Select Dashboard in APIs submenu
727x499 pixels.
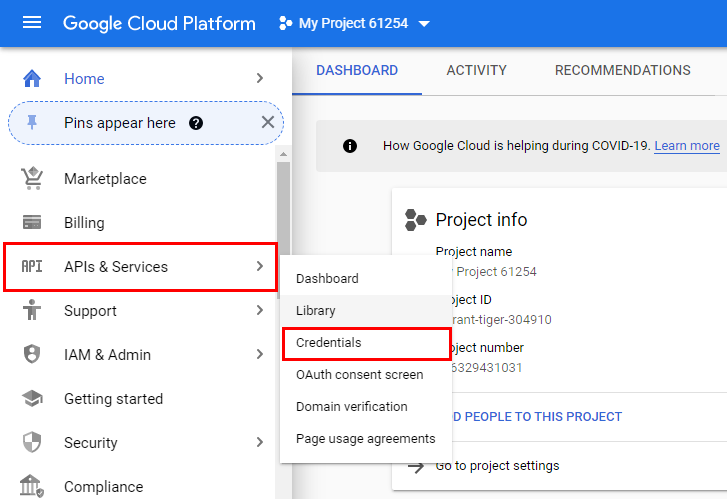(x=366, y=278)
